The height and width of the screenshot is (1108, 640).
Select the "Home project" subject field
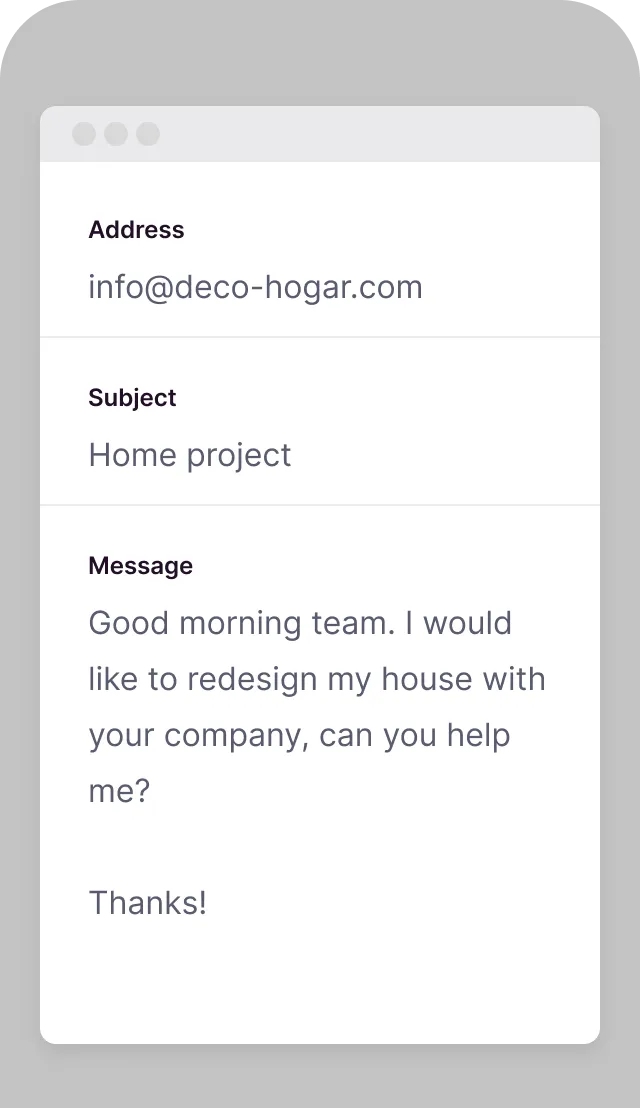(x=190, y=456)
